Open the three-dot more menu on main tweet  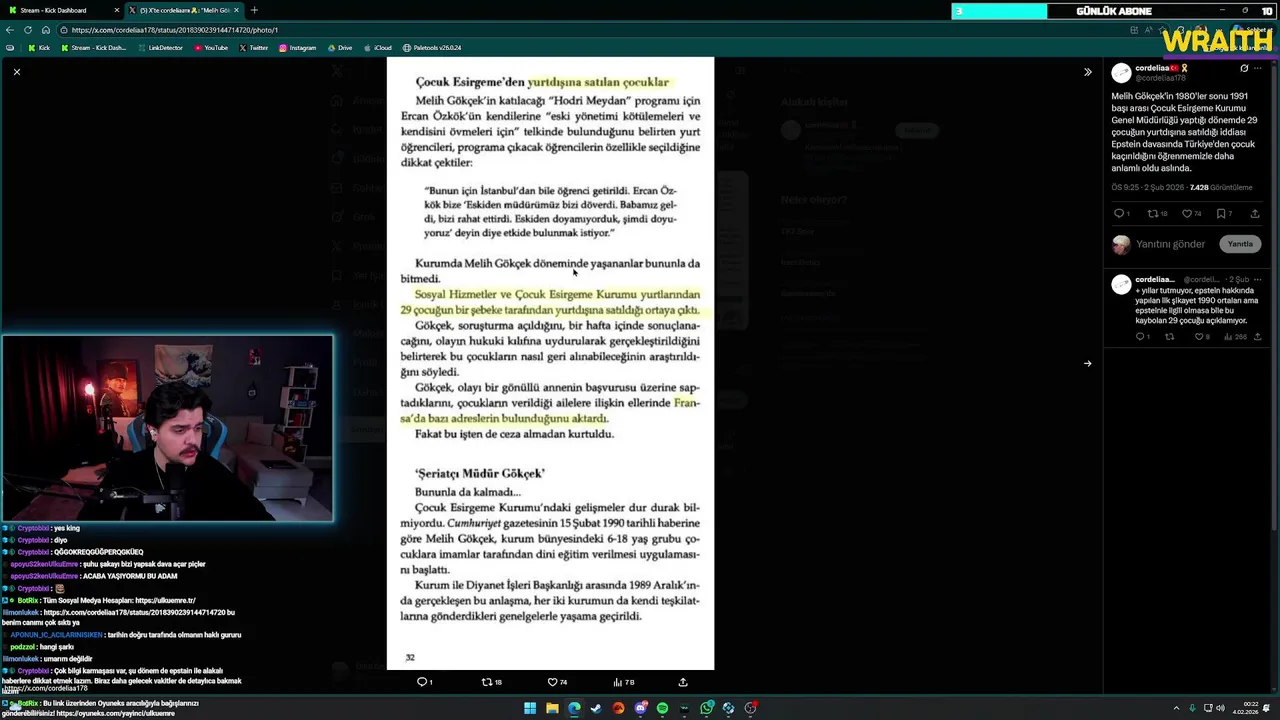tap(1258, 68)
